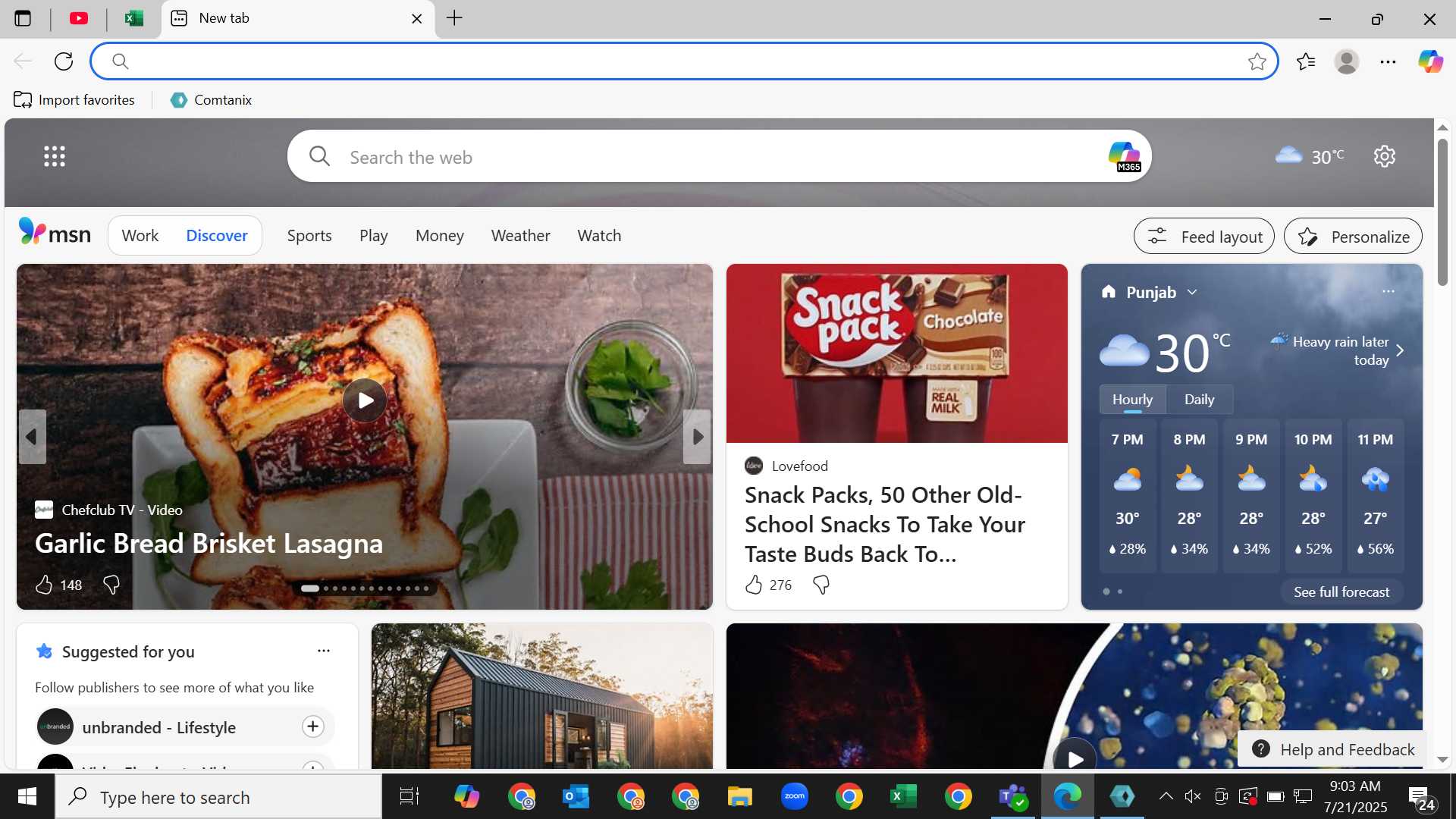1456x819 pixels.
Task: Open the Play section
Action: [x=373, y=236]
